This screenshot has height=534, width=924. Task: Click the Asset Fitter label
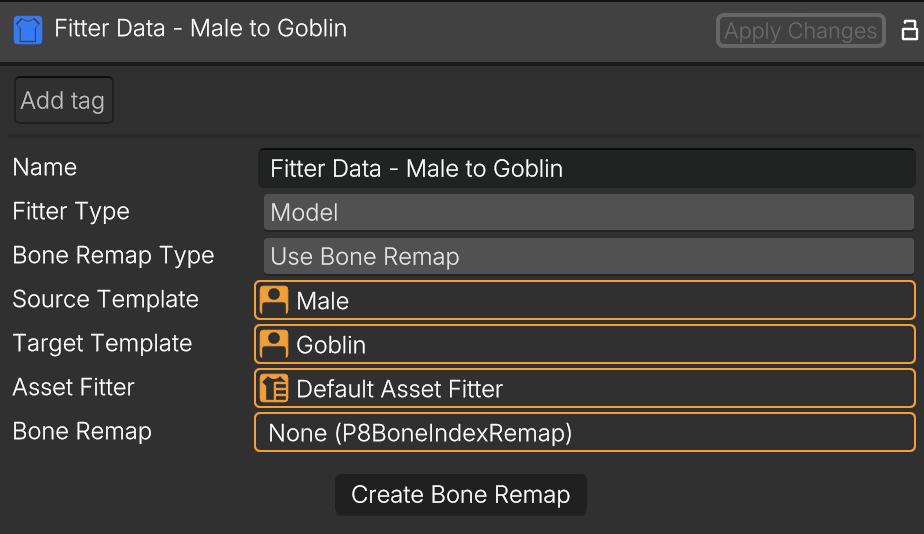[x=74, y=387]
